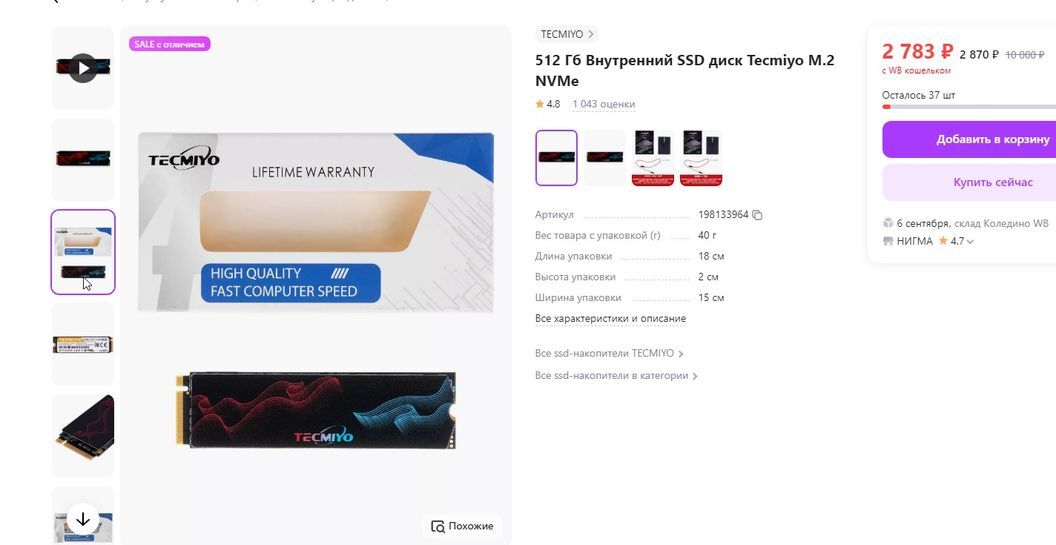Select the second SSD variant thumbnail

pyautogui.click(x=604, y=158)
